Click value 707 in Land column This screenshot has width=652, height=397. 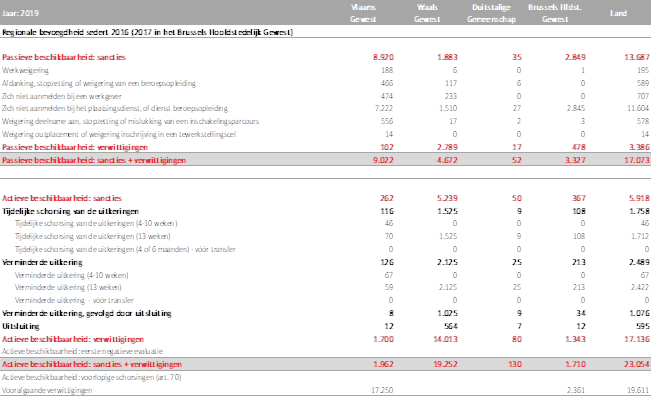[643, 96]
